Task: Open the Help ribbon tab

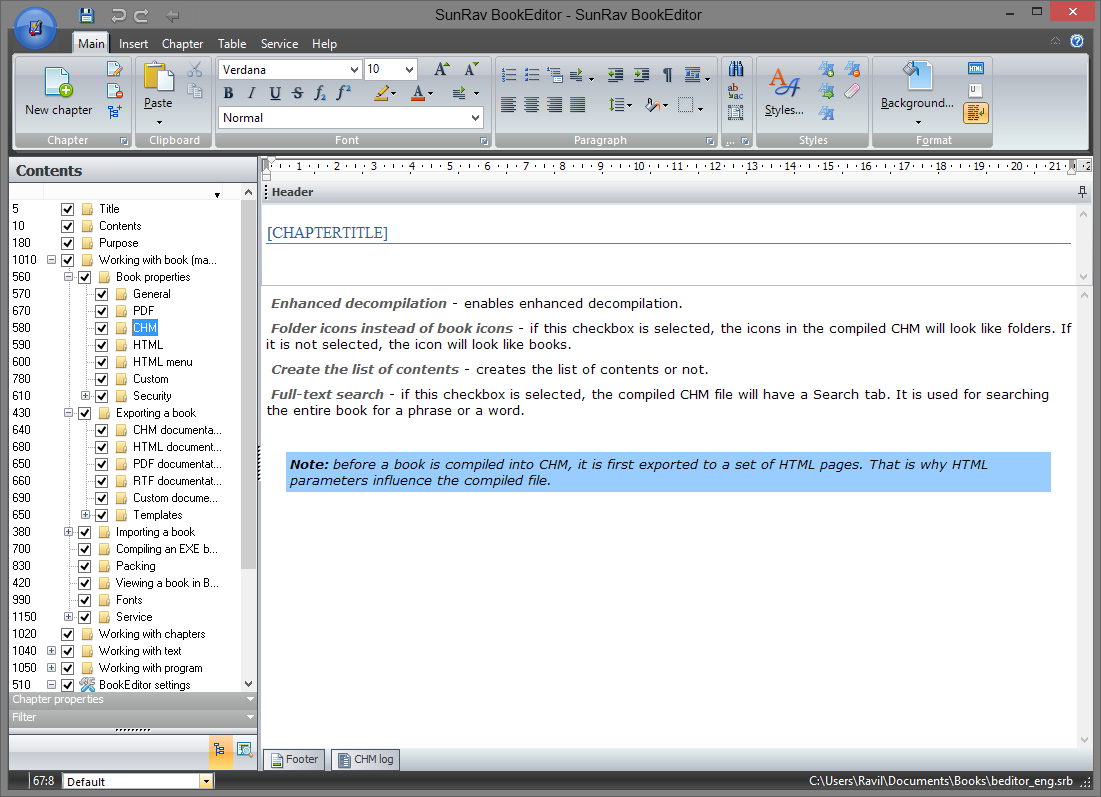Action: click(324, 44)
